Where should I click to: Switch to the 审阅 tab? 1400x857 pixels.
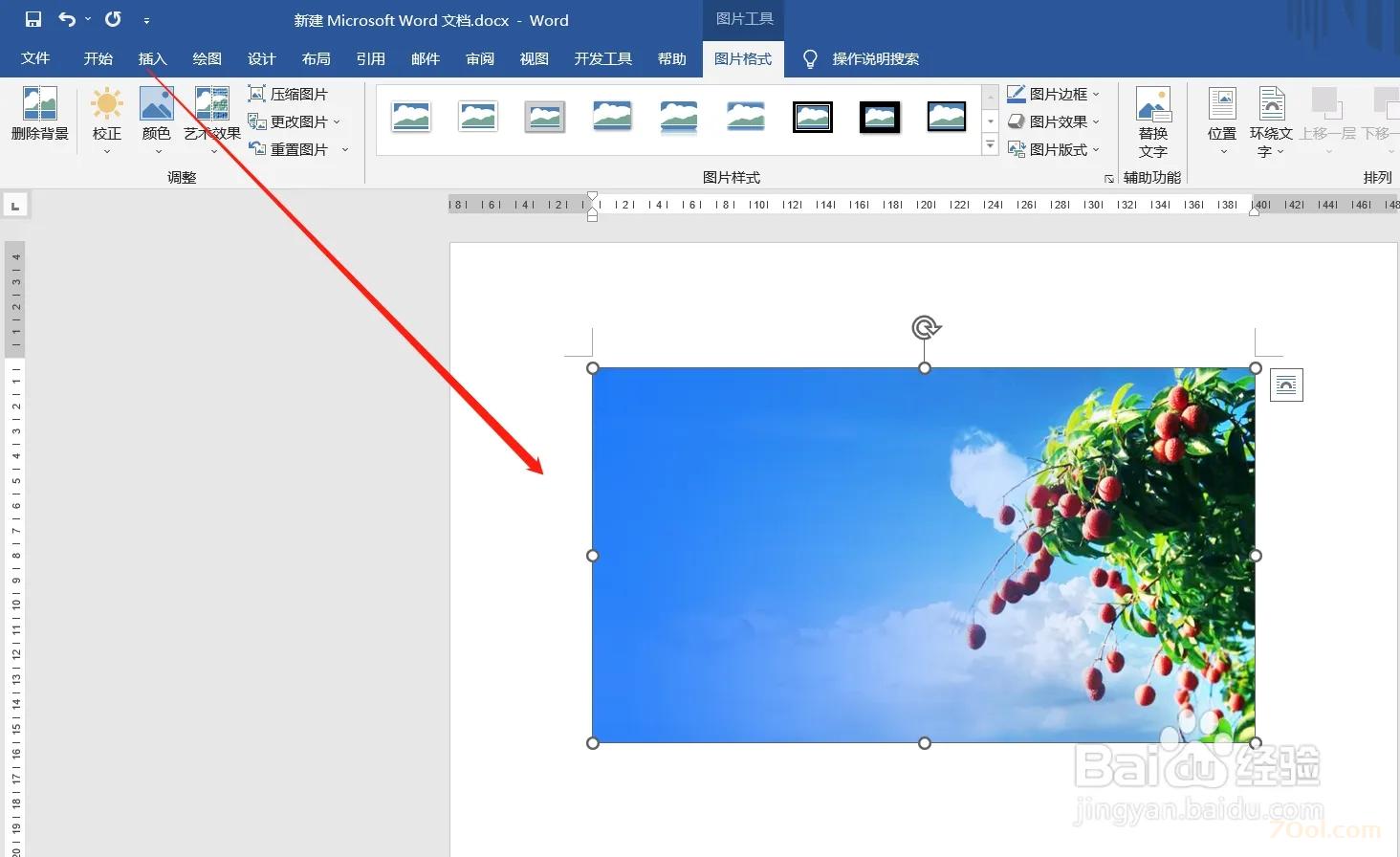click(x=480, y=58)
